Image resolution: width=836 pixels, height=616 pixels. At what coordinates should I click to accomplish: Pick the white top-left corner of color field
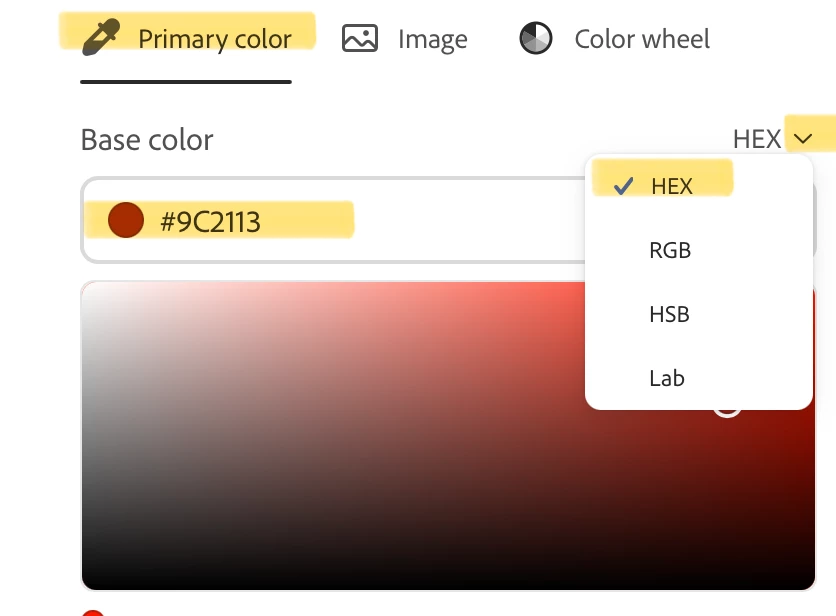pyautogui.click(x=93, y=293)
